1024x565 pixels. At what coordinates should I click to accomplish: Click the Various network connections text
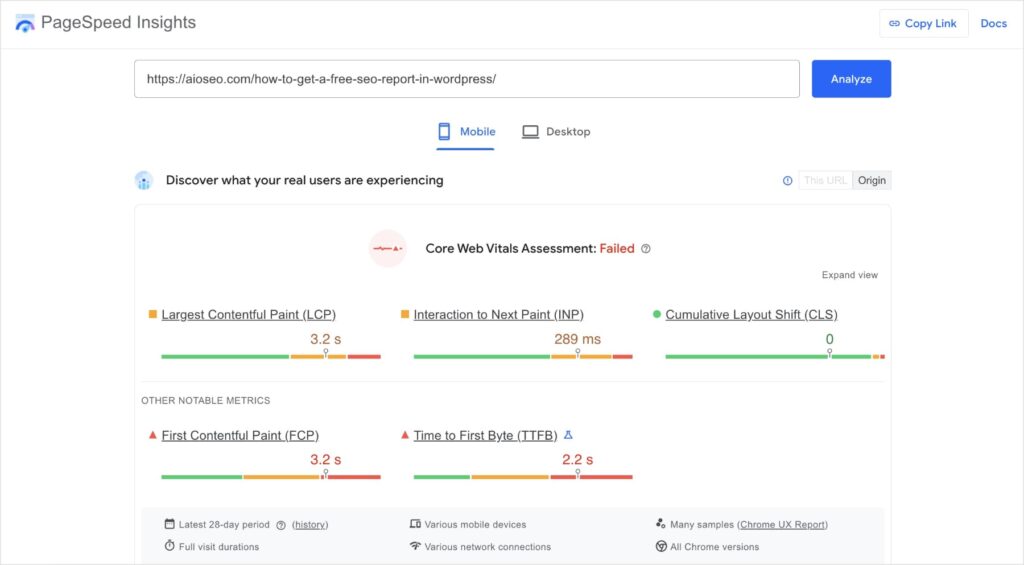488,547
